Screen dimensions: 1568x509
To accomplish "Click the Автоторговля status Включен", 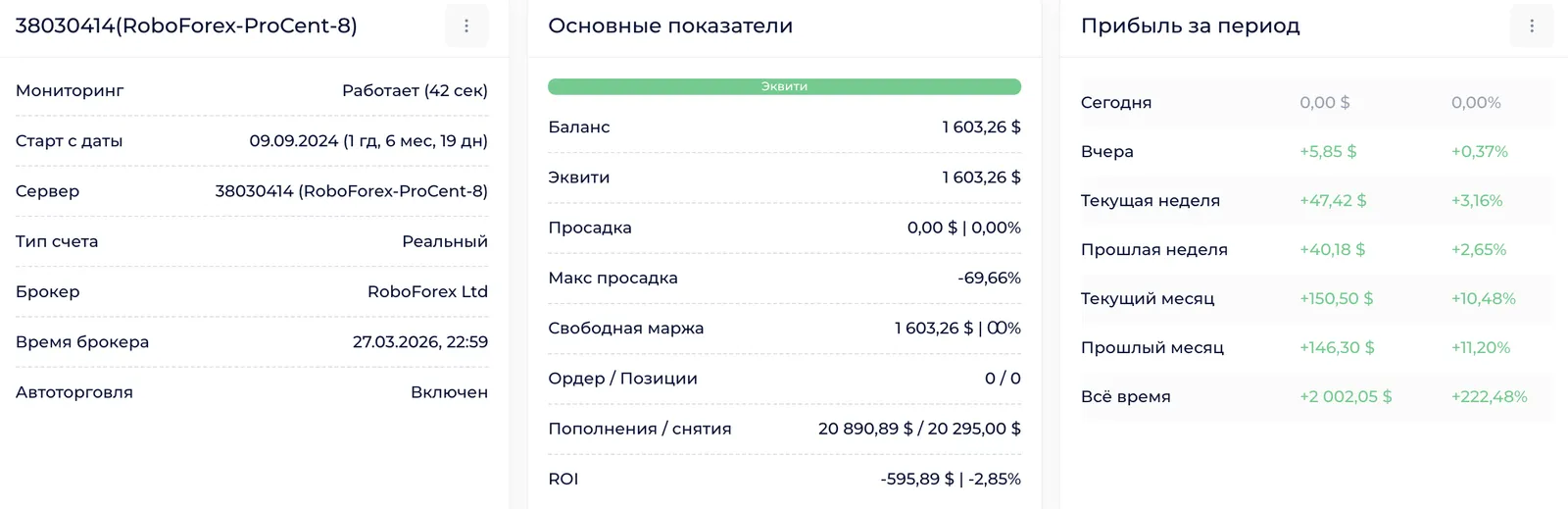I will click(449, 392).
